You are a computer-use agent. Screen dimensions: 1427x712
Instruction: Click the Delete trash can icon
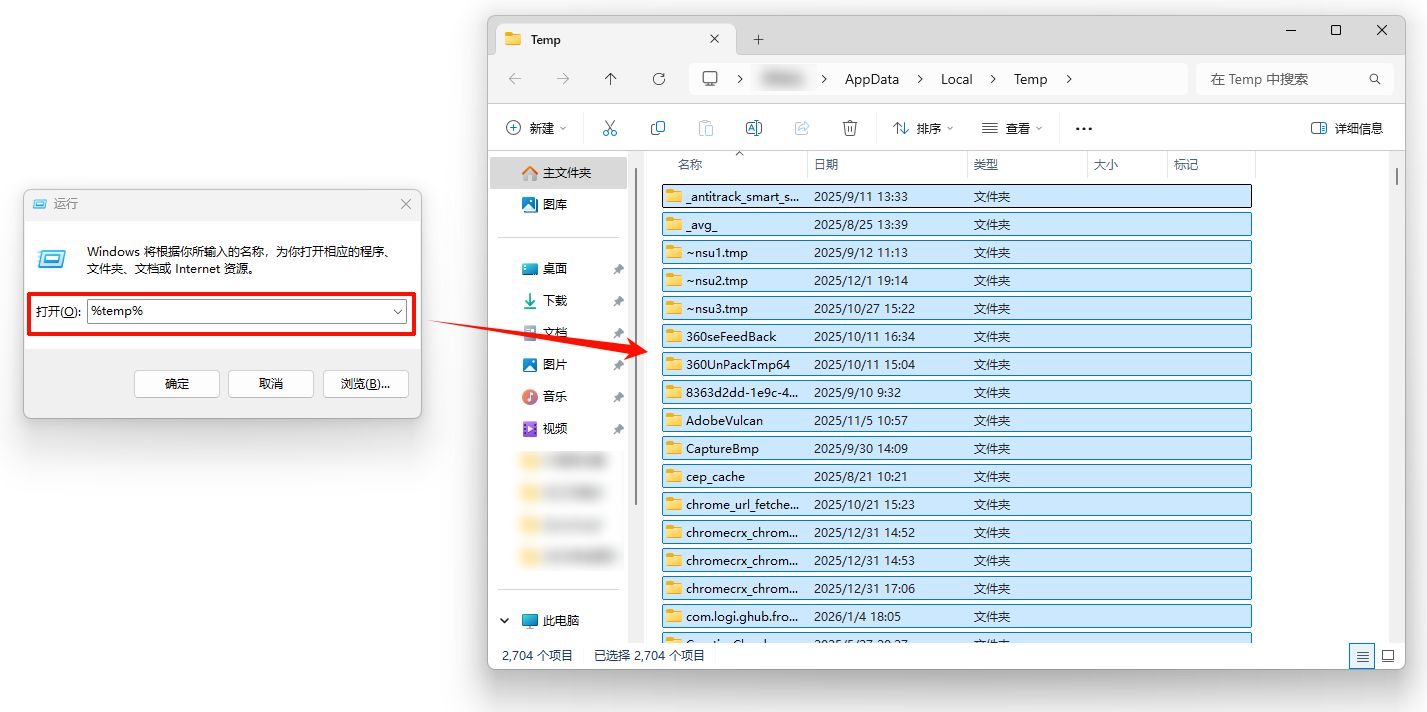click(x=850, y=128)
